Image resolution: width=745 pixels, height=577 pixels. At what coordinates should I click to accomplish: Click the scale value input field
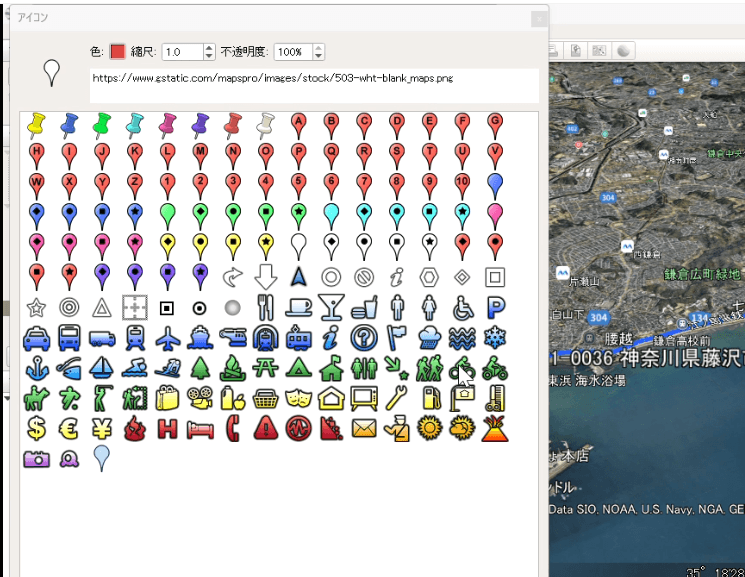(x=181, y=51)
